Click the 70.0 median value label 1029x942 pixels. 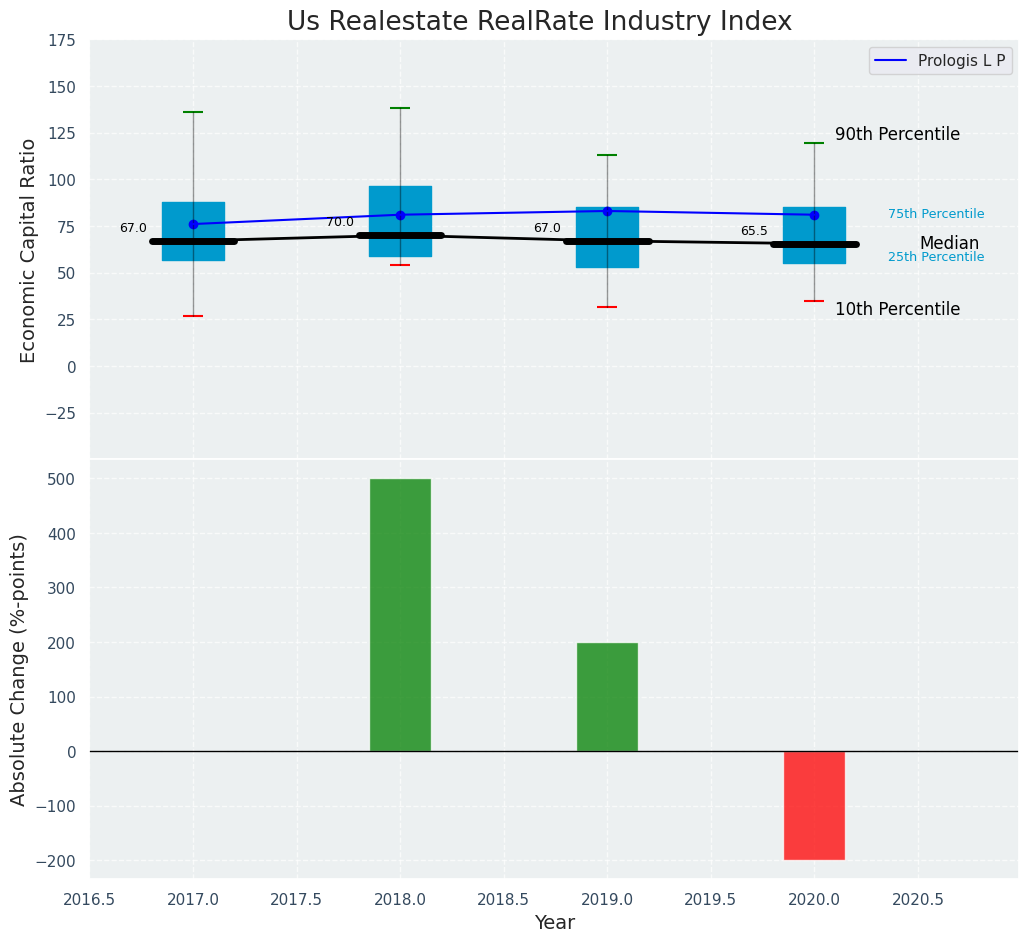click(x=340, y=222)
